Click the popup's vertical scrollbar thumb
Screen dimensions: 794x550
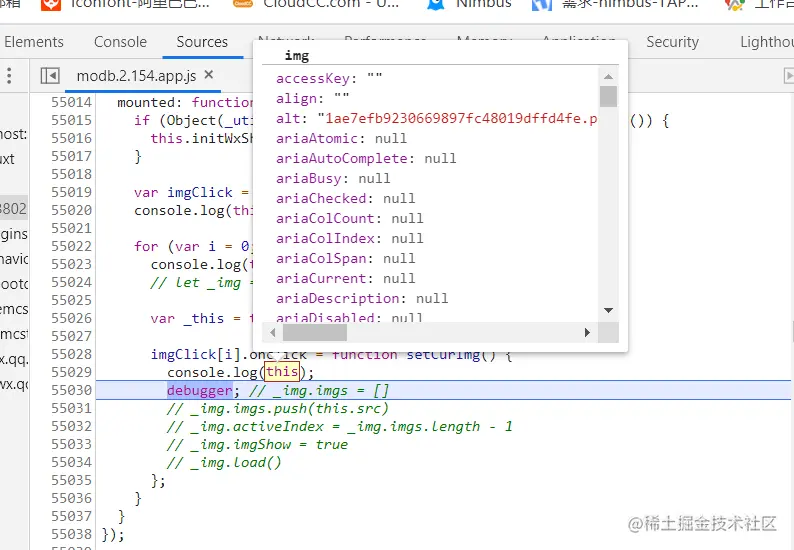[608, 96]
